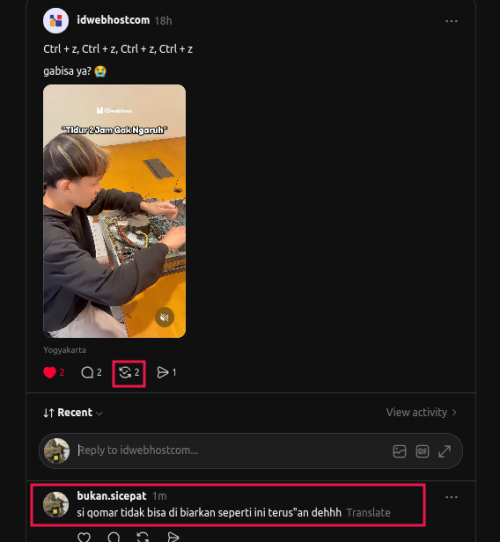Unmute the video with speaker icon
This screenshot has height=542, width=500.
click(165, 317)
